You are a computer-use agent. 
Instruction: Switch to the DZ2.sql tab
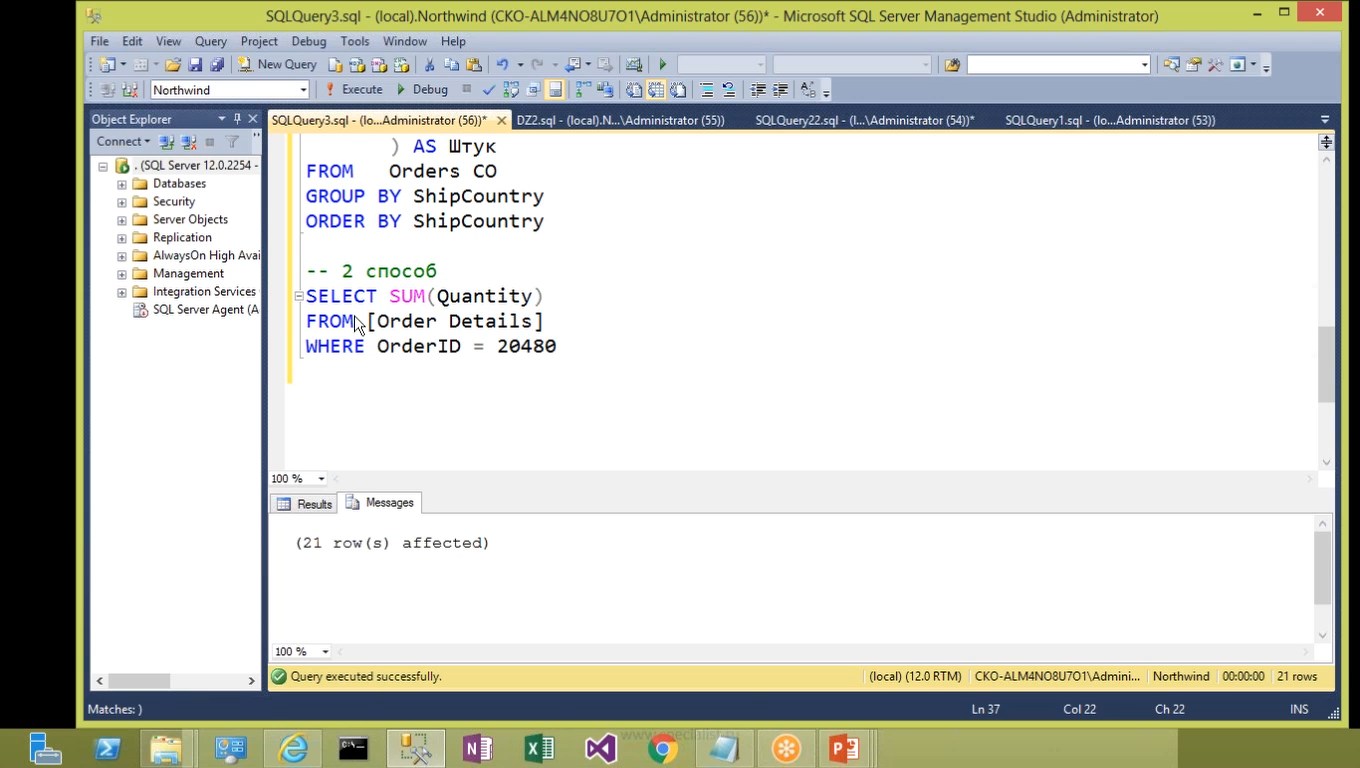[620, 120]
